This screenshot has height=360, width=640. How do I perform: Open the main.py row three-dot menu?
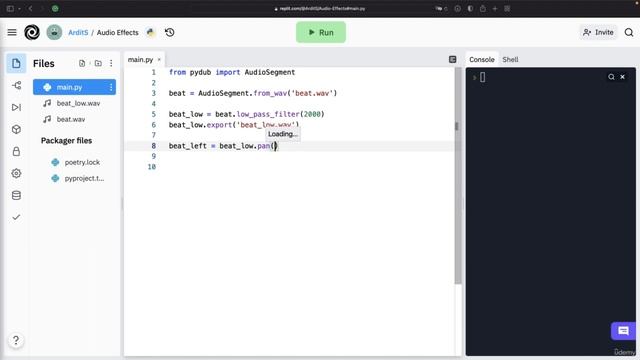pos(111,87)
